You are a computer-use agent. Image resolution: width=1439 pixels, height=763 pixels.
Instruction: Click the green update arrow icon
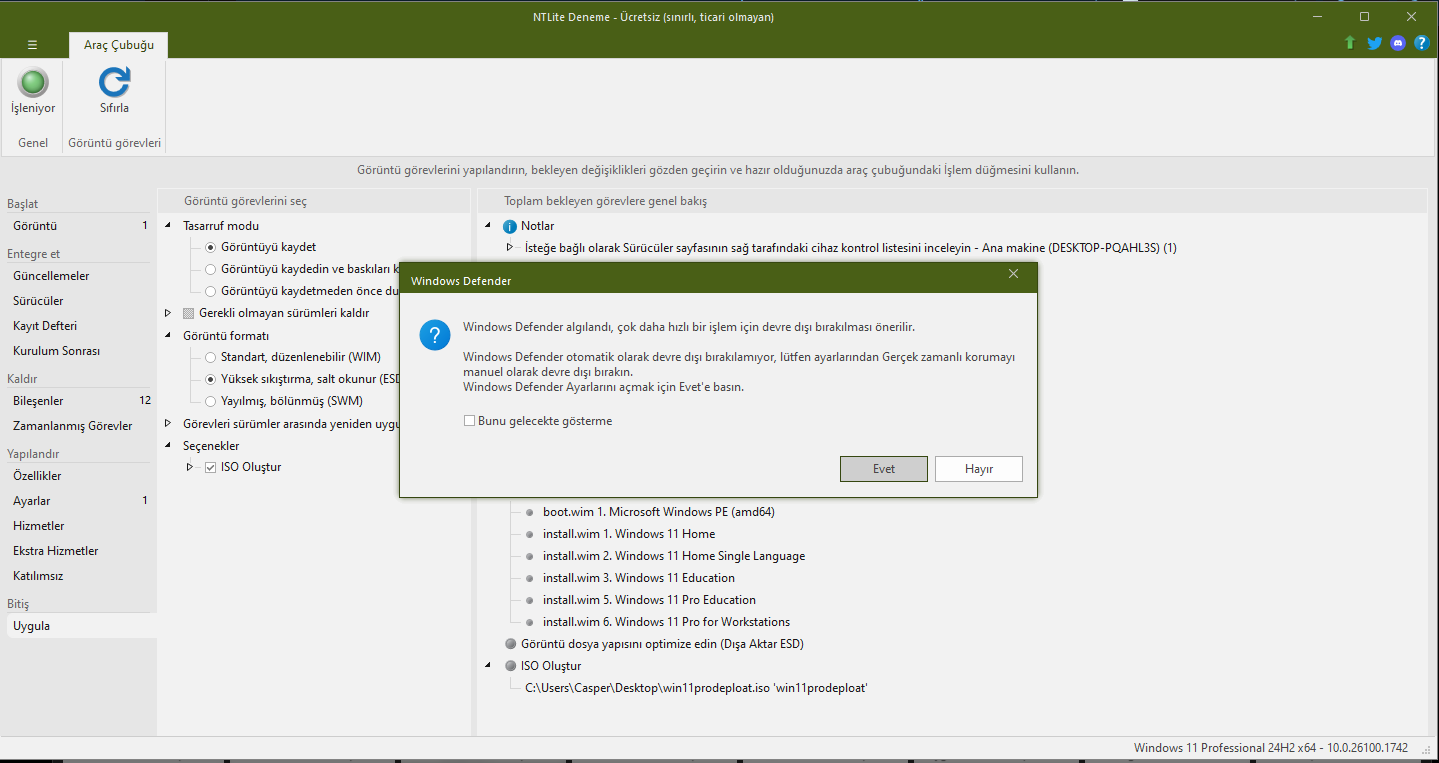1350,43
